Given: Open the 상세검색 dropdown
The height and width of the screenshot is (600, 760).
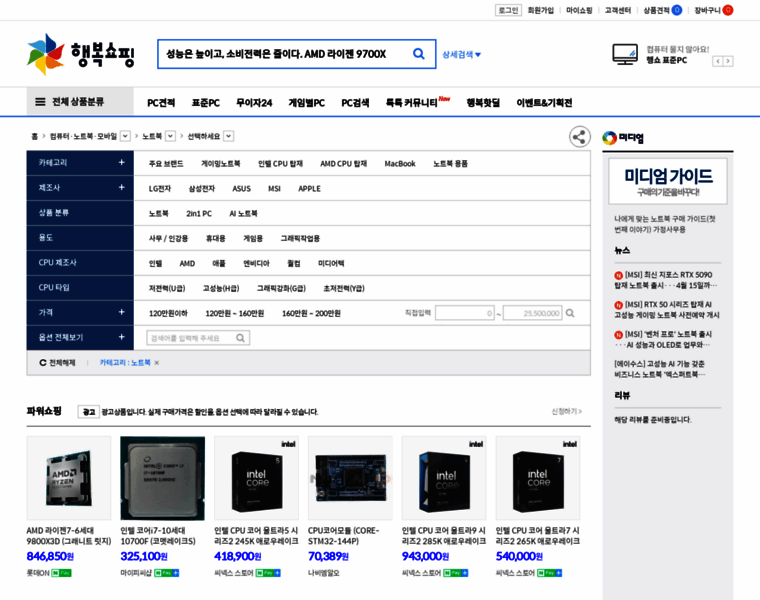Looking at the screenshot, I should [461, 54].
